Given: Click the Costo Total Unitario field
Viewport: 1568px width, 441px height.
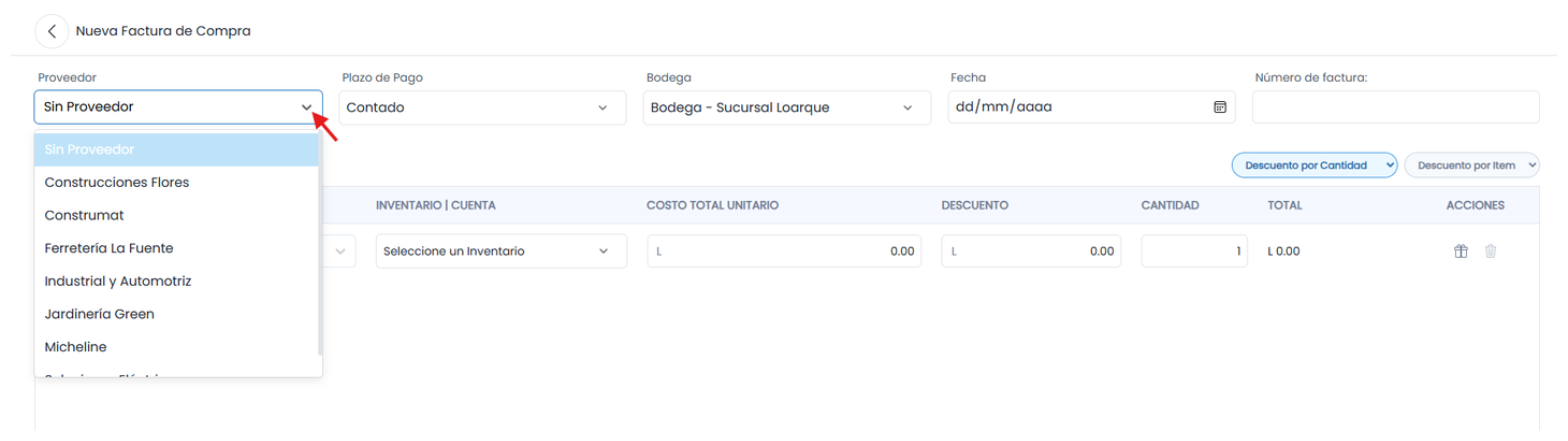Looking at the screenshot, I should [x=784, y=251].
